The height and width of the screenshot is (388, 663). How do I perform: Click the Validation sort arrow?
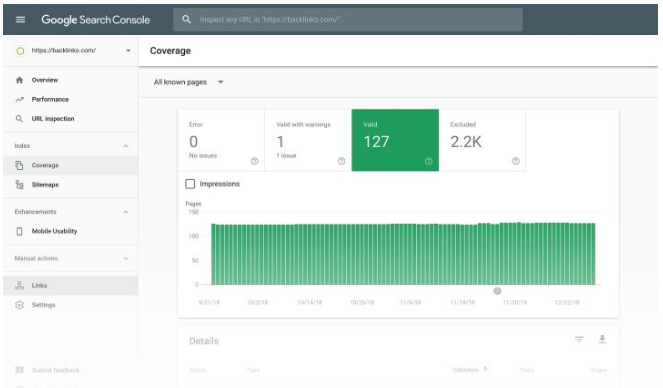coord(485,369)
